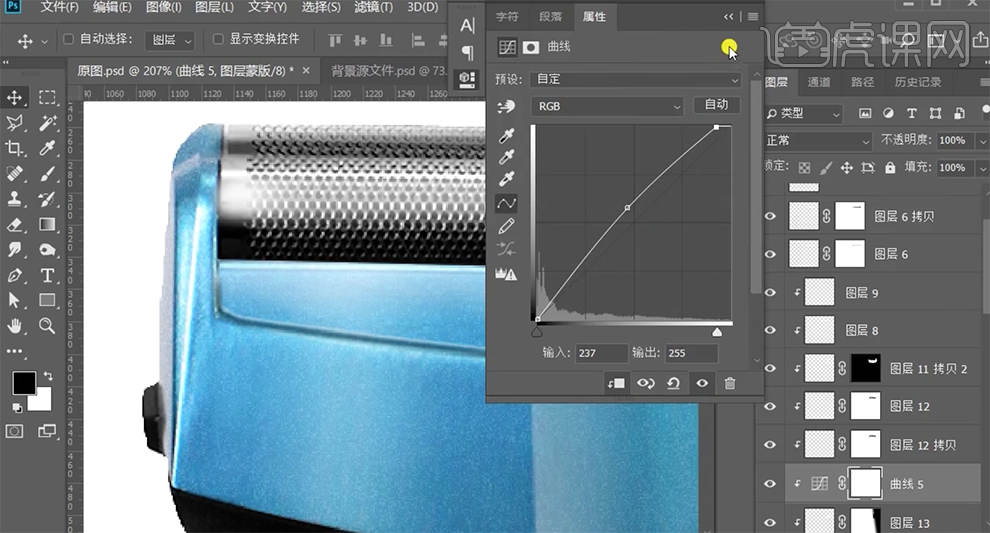990x533 pixels.
Task: Open the 图像(I) menu
Action: (x=164, y=8)
